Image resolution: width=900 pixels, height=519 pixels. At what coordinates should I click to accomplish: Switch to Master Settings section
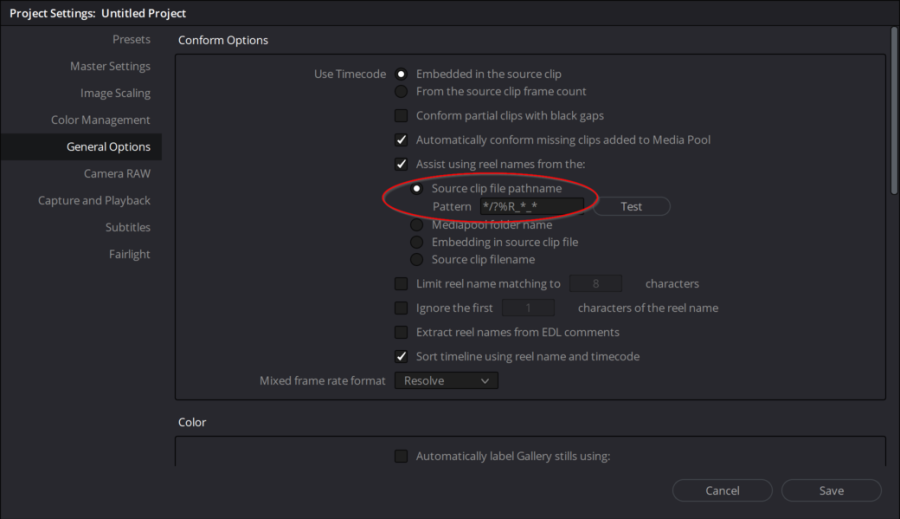pos(110,67)
